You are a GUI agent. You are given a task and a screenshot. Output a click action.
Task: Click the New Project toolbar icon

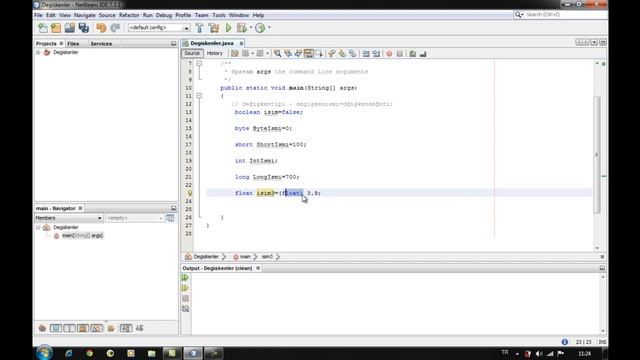tap(56, 28)
